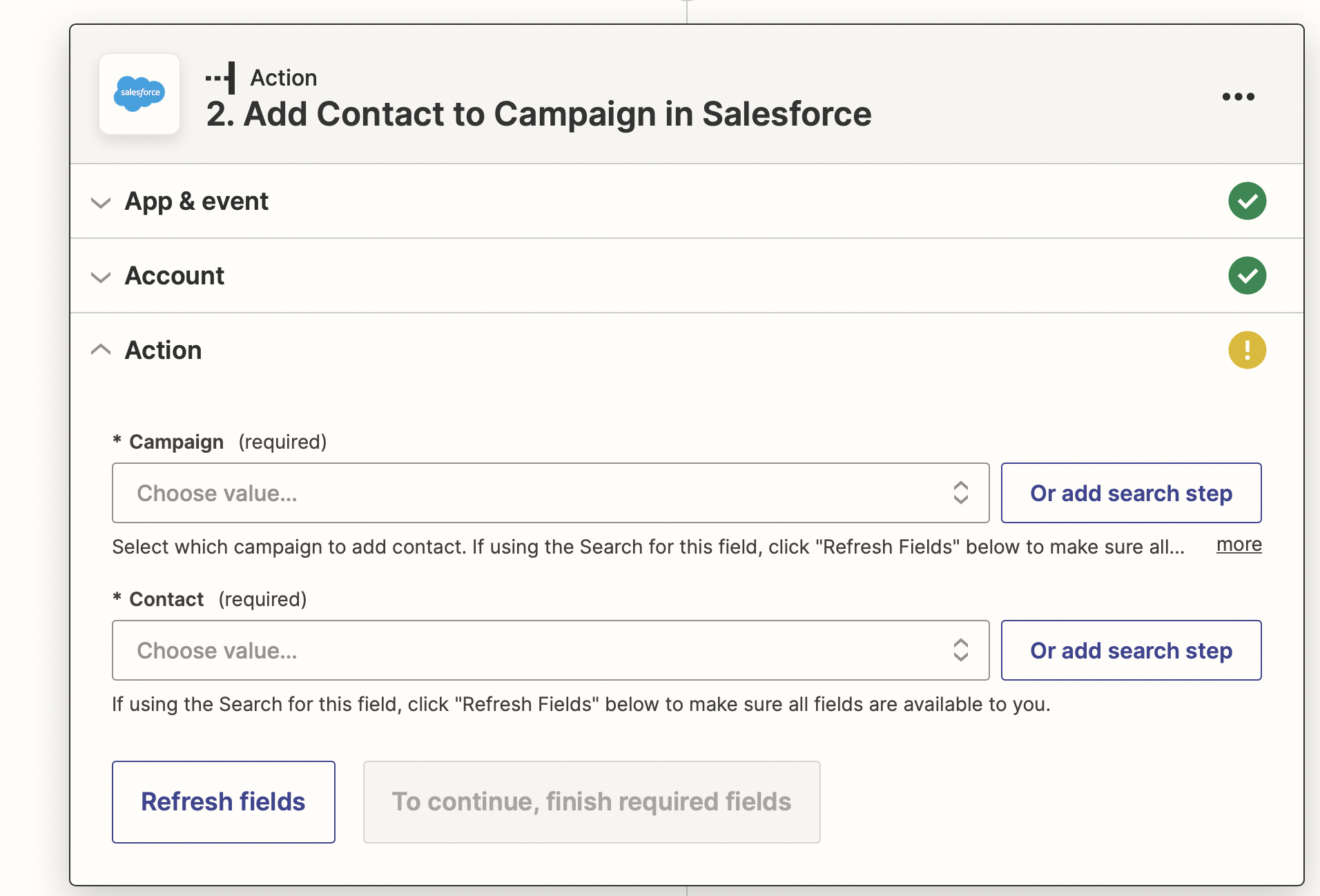Screen dimensions: 1320x896
Task: Collapse the Action section chevron
Action: click(x=101, y=350)
